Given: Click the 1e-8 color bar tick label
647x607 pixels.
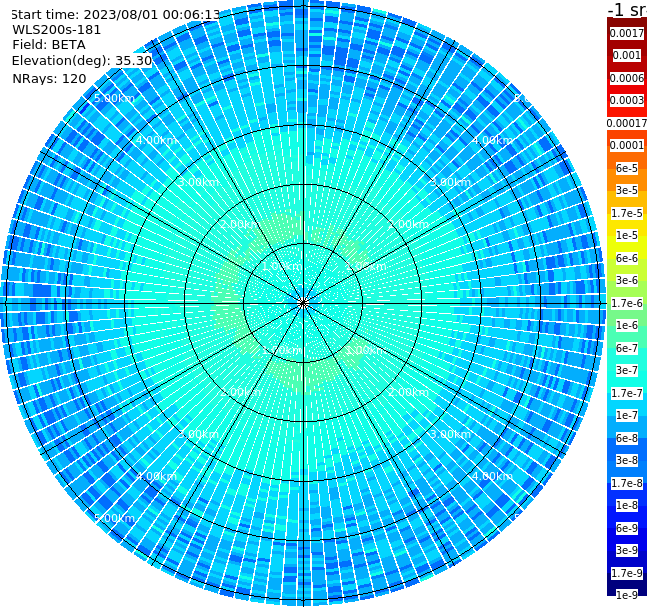Looking at the screenshot, I should coord(627,505).
